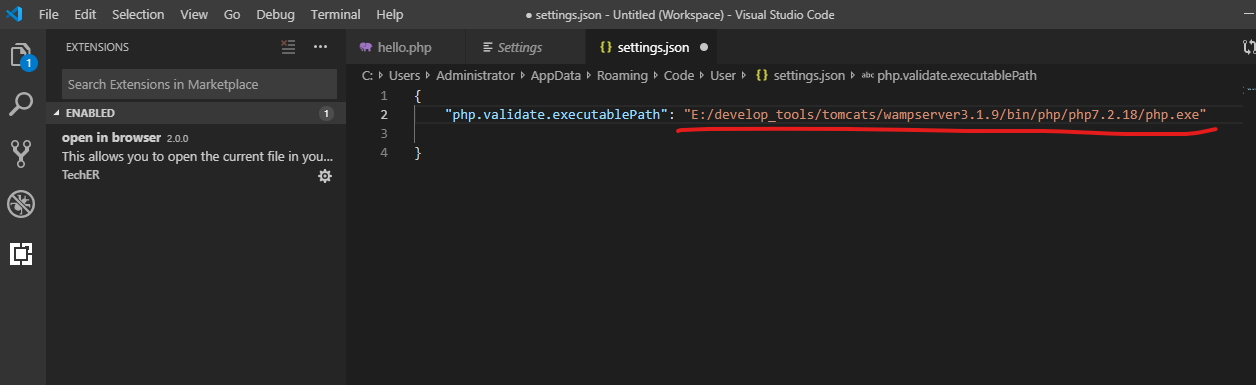Open the Search view in activity bar
1256x385 pixels.
click(21, 104)
